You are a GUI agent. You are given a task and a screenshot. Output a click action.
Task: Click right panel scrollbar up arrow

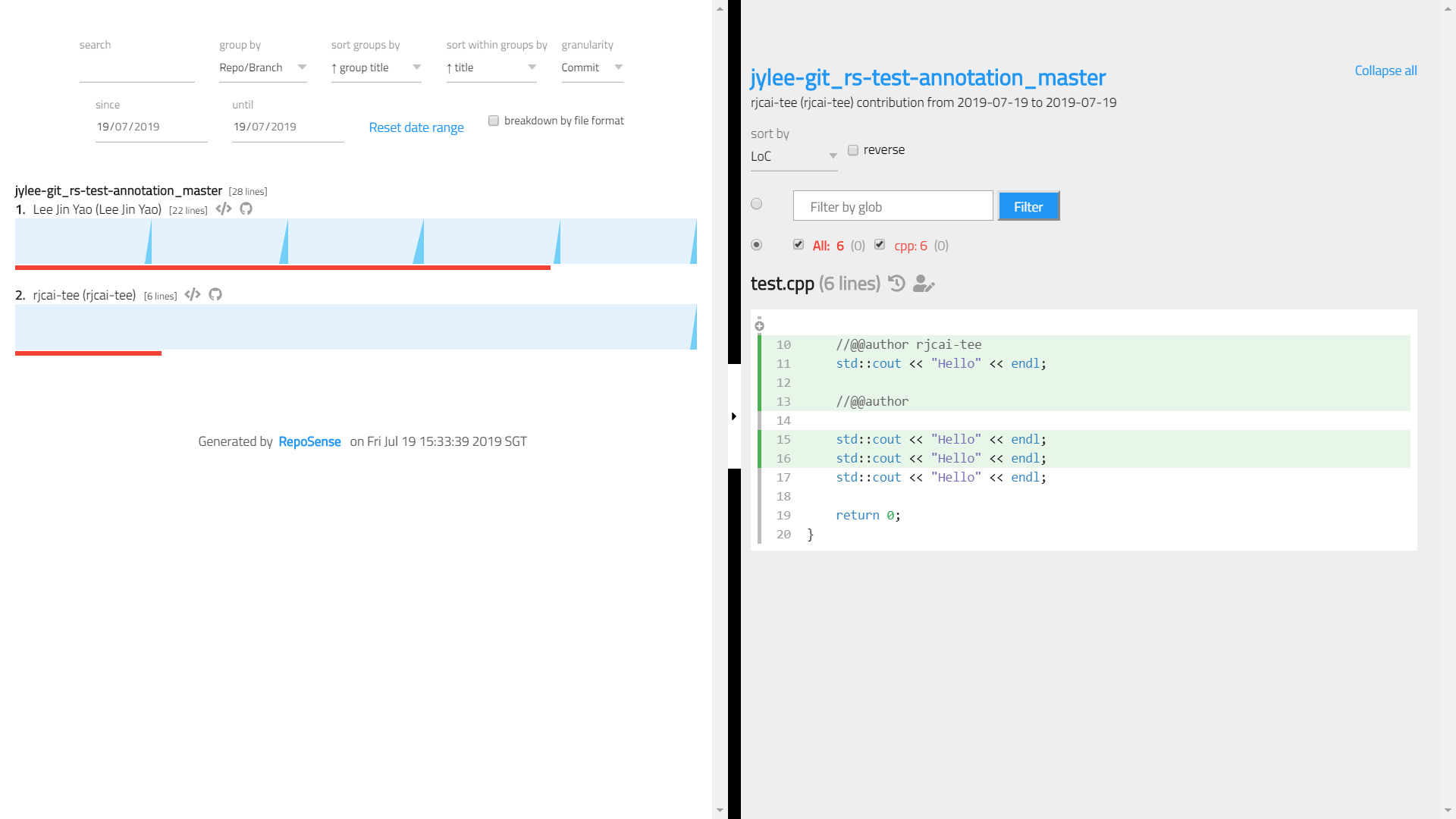(x=1448, y=8)
